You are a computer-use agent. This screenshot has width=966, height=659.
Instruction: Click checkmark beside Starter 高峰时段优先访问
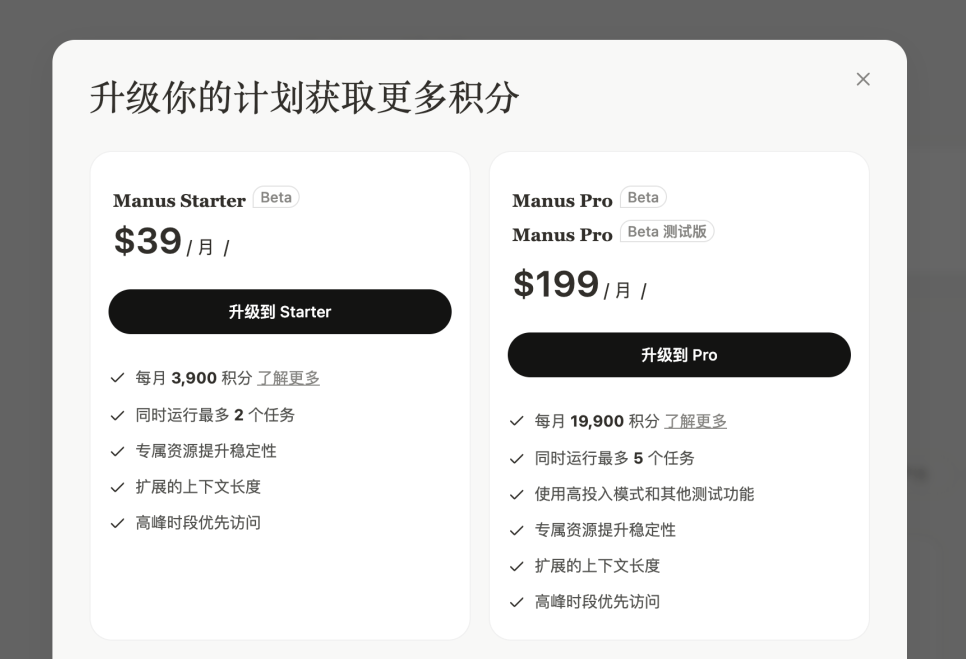pos(117,523)
